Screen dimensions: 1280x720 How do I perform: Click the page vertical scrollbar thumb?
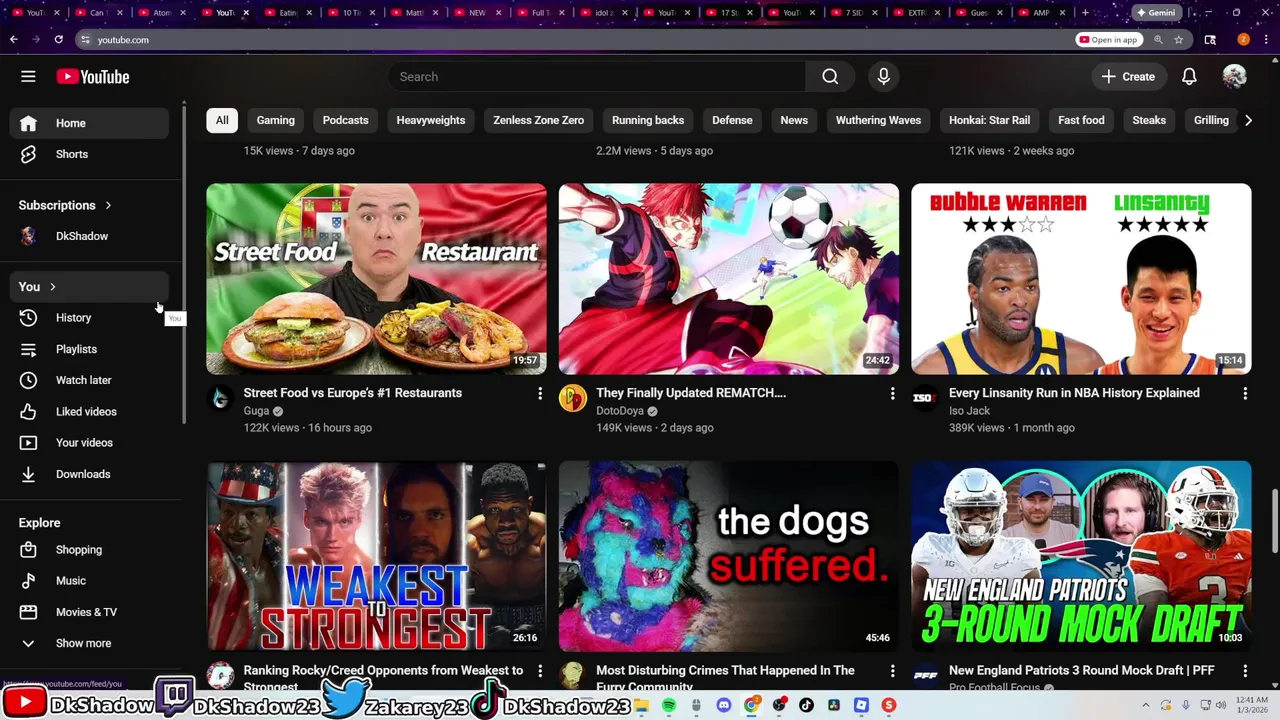click(1274, 520)
